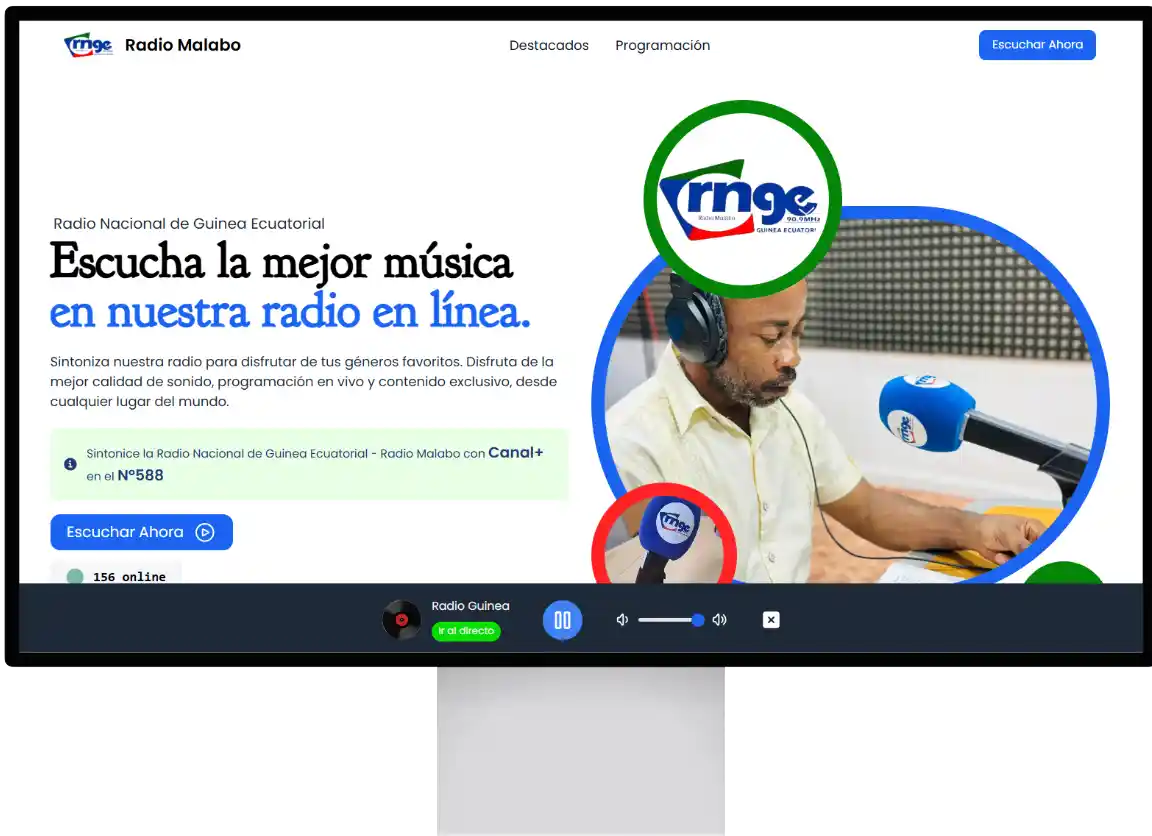Go to the Destacados section
The image size is (1152, 836).
549,45
